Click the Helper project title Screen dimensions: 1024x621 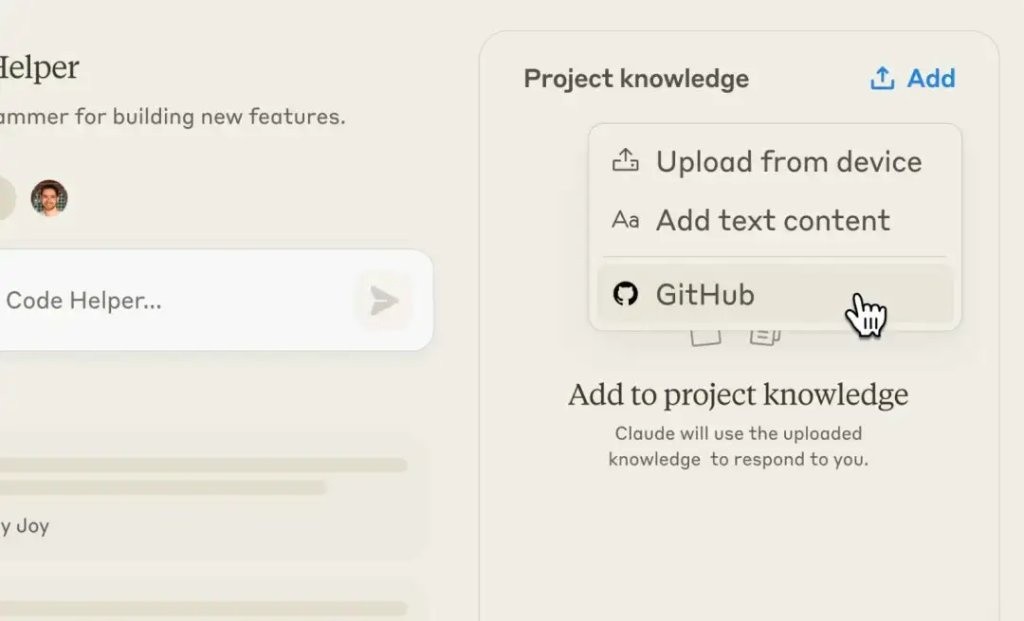[38, 68]
